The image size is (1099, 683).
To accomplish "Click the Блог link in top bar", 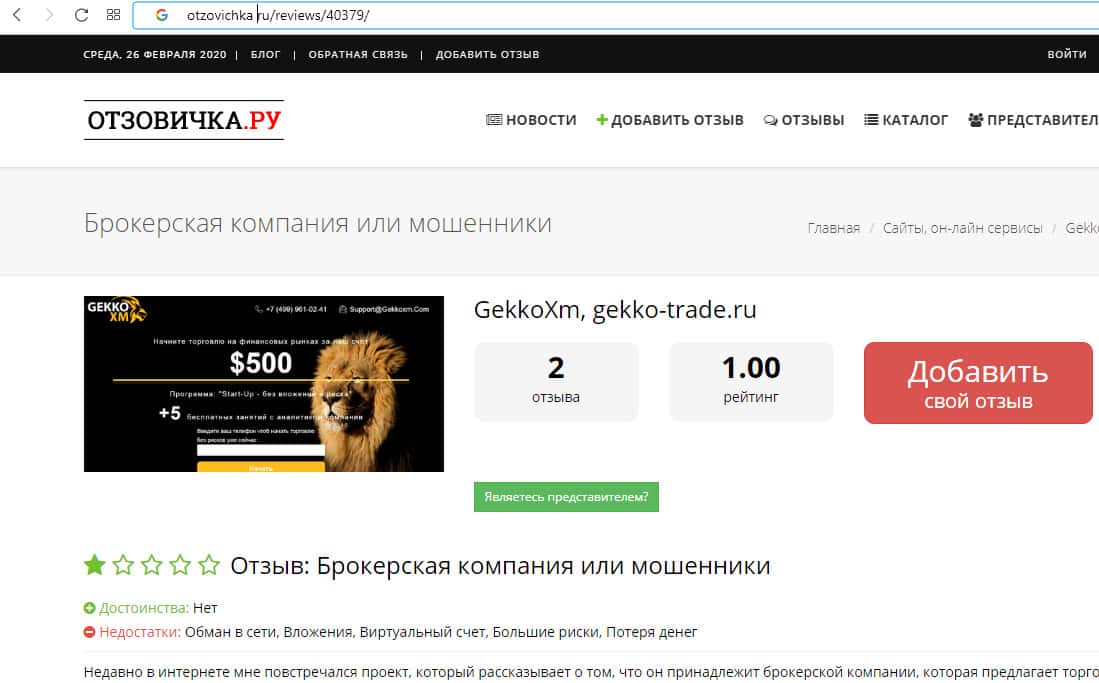I will (x=266, y=54).
